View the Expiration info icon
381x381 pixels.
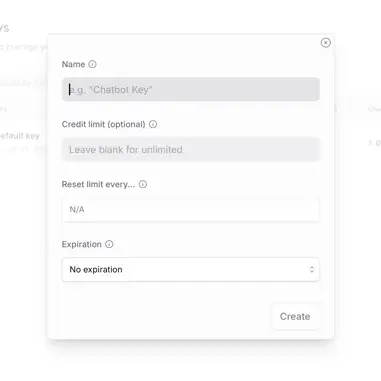click(x=109, y=244)
